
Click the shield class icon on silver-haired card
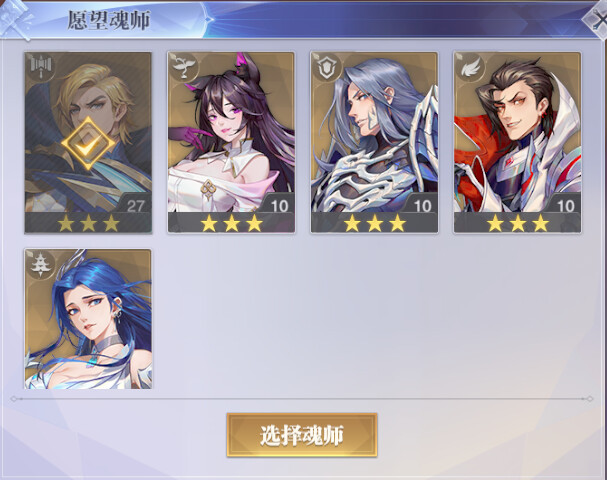[326, 67]
